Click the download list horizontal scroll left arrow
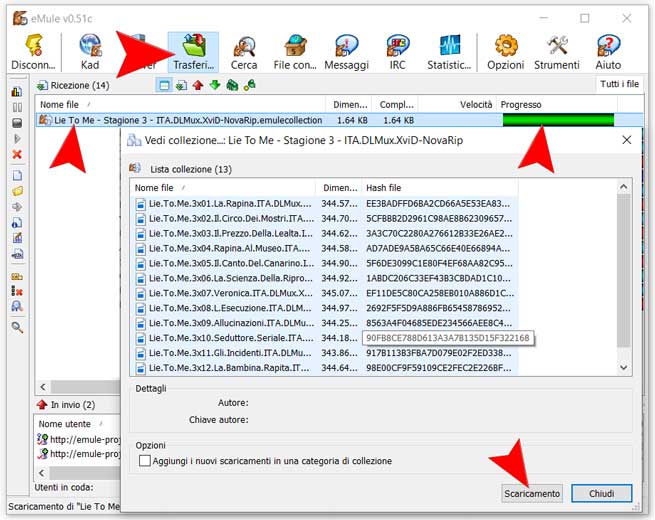 coord(43,387)
